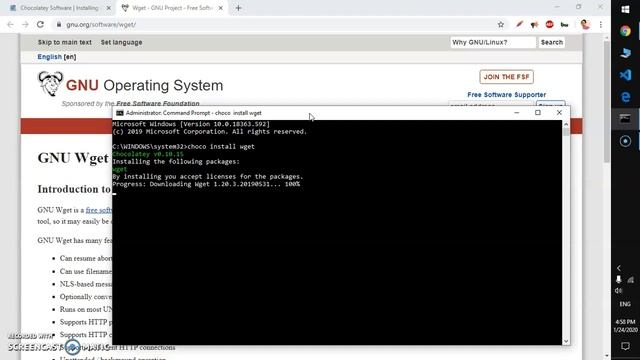Maximize the Command Prompt window
The height and width of the screenshot is (360, 640).
(x=538, y=113)
